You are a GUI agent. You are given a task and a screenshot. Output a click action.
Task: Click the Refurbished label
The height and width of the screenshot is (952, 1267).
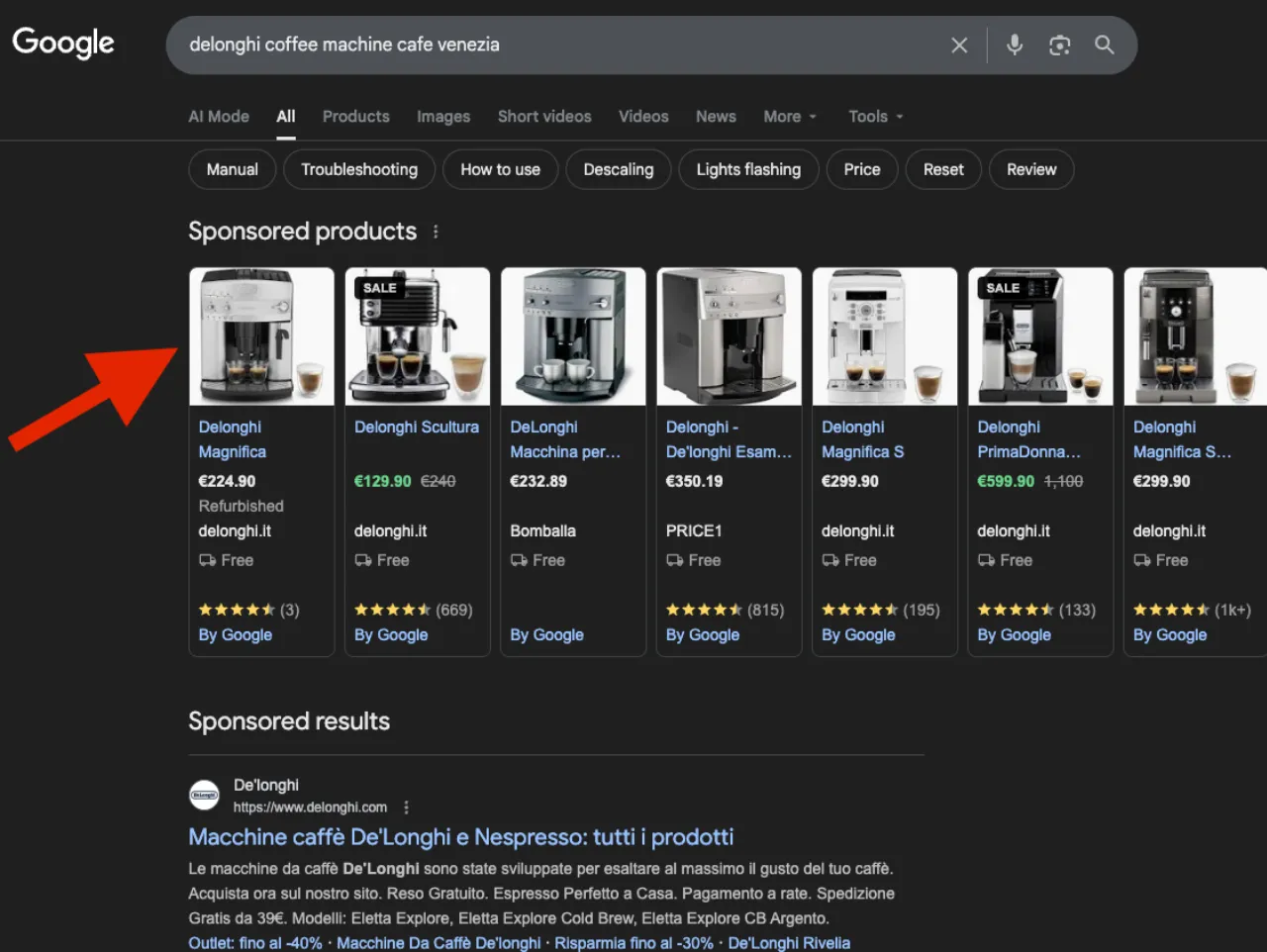pyautogui.click(x=241, y=507)
